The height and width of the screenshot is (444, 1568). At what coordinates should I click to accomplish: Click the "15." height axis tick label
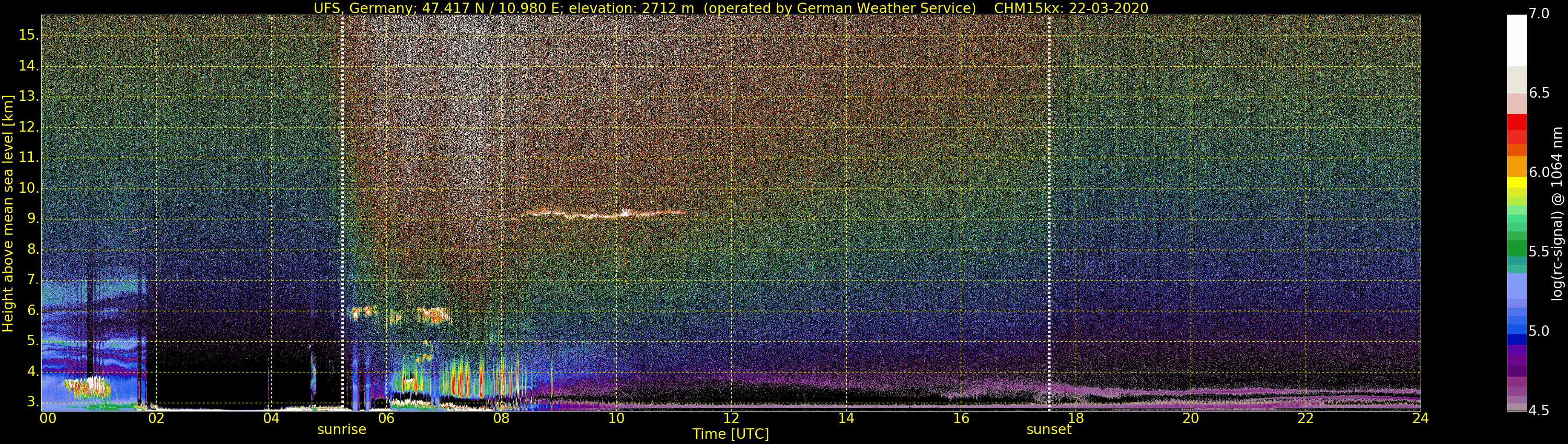click(x=29, y=36)
